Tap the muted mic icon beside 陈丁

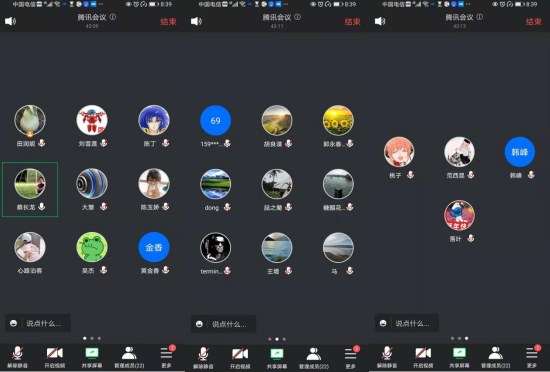point(166,143)
